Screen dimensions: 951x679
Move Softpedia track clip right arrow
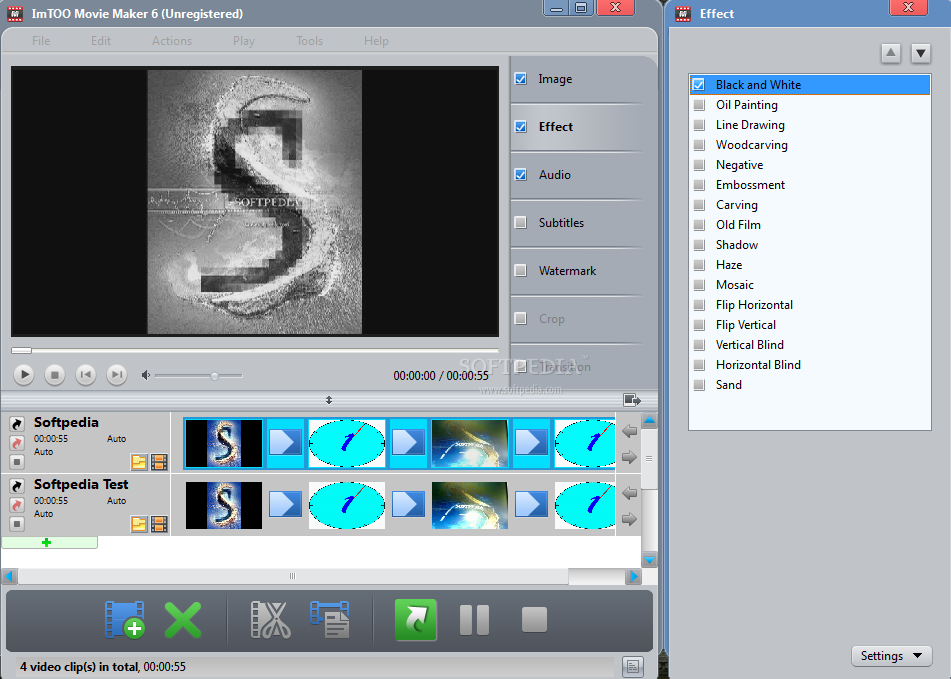pos(630,457)
